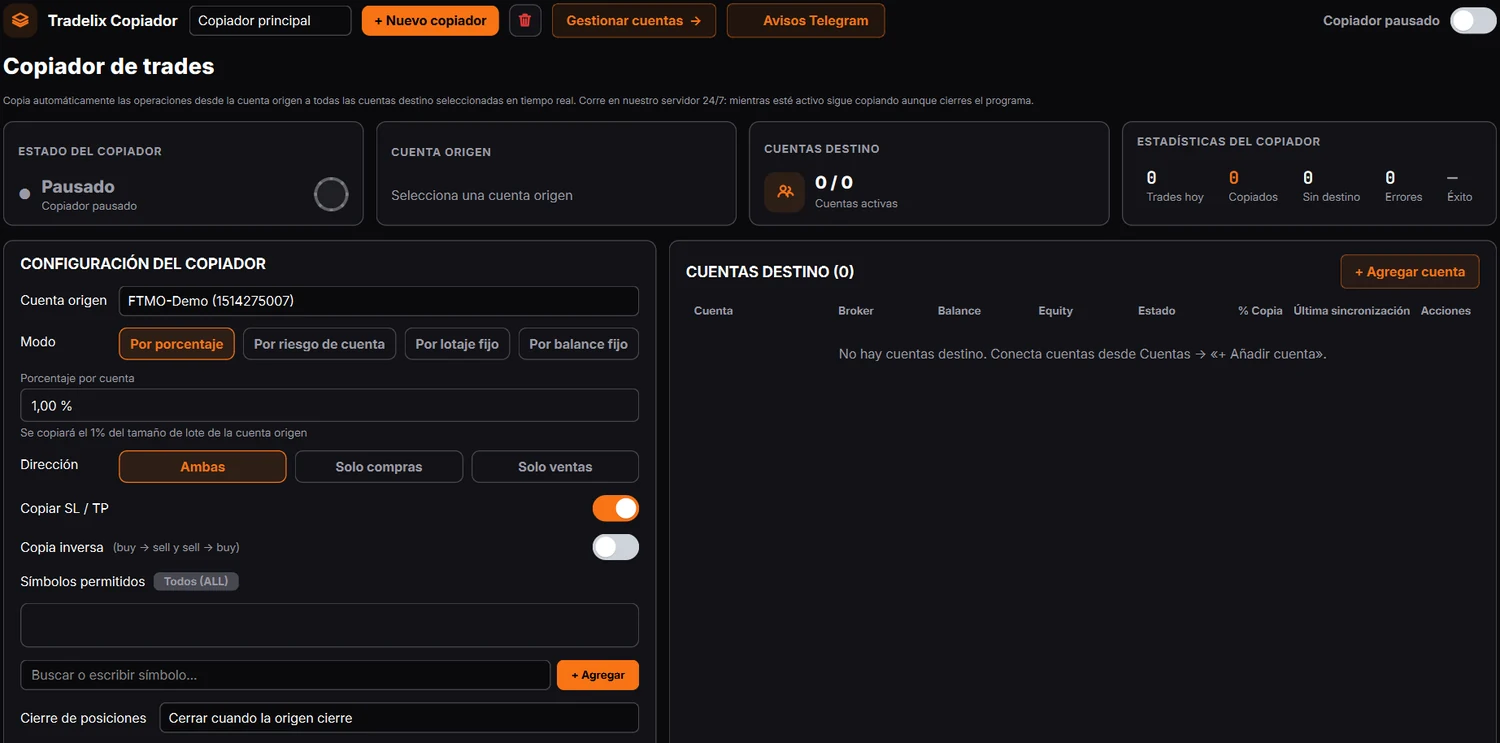The image size is (1500, 743).
Task: Enable the Copia inversa switch
Action: (616, 547)
